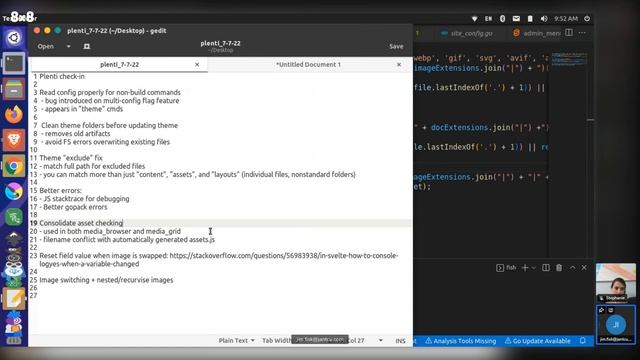Click the VS Code minimap code preview
Viewport: 640px width, 360px height.
(x=569, y=59)
